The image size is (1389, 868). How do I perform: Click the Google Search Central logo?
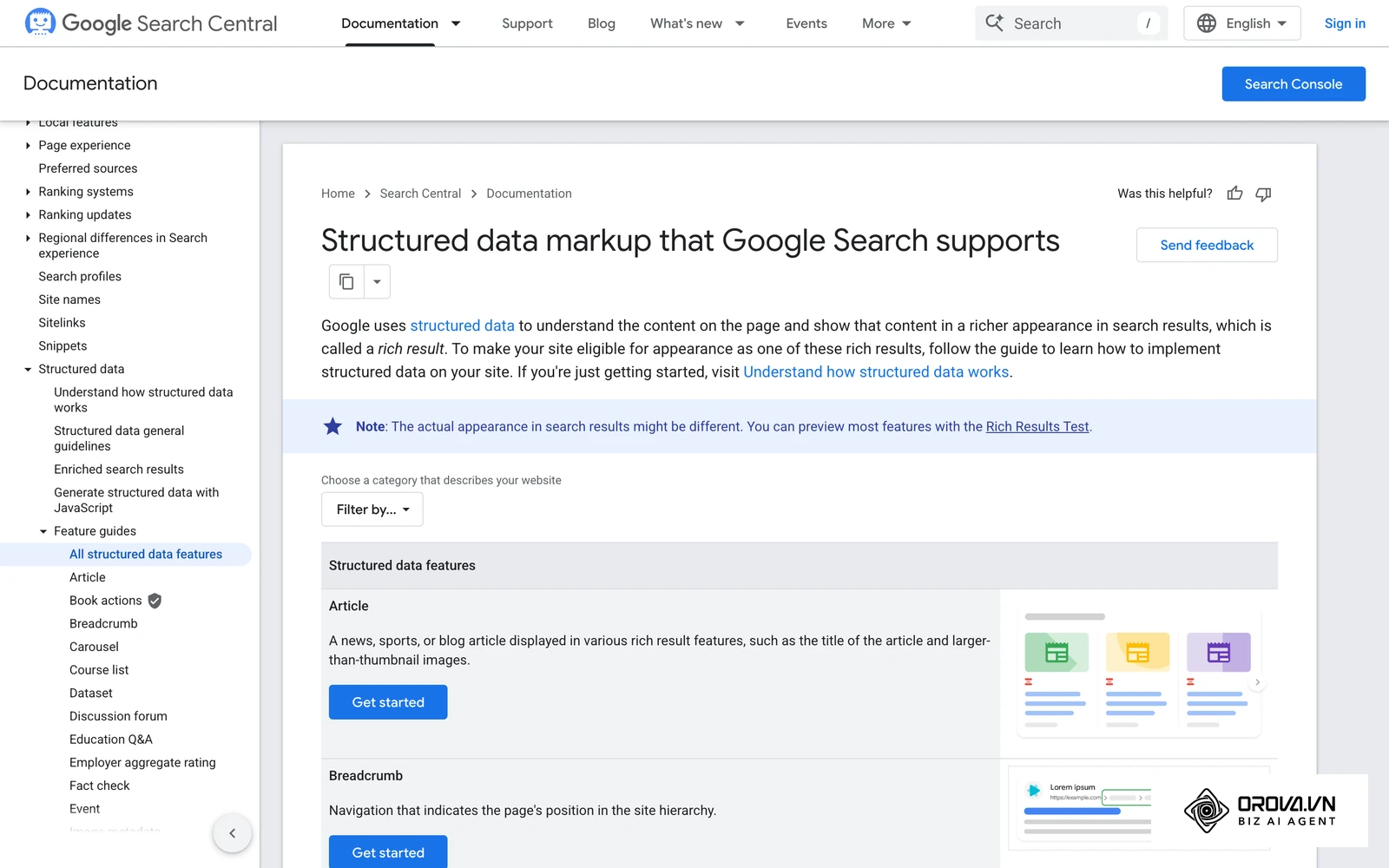[151, 23]
